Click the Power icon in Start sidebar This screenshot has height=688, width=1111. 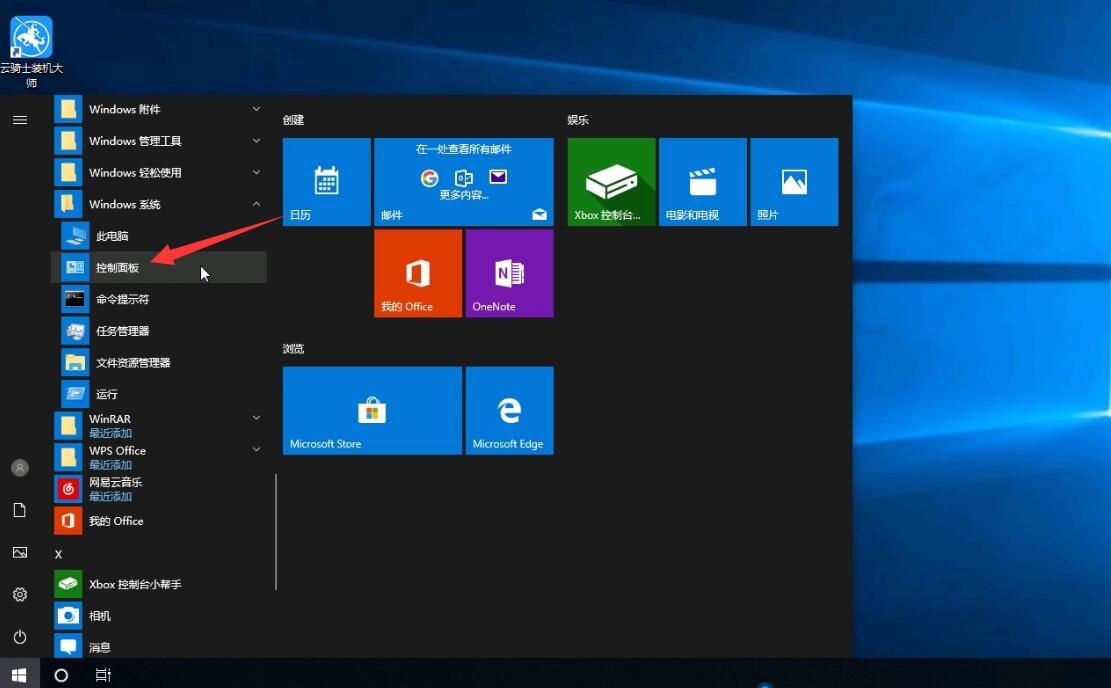point(20,636)
